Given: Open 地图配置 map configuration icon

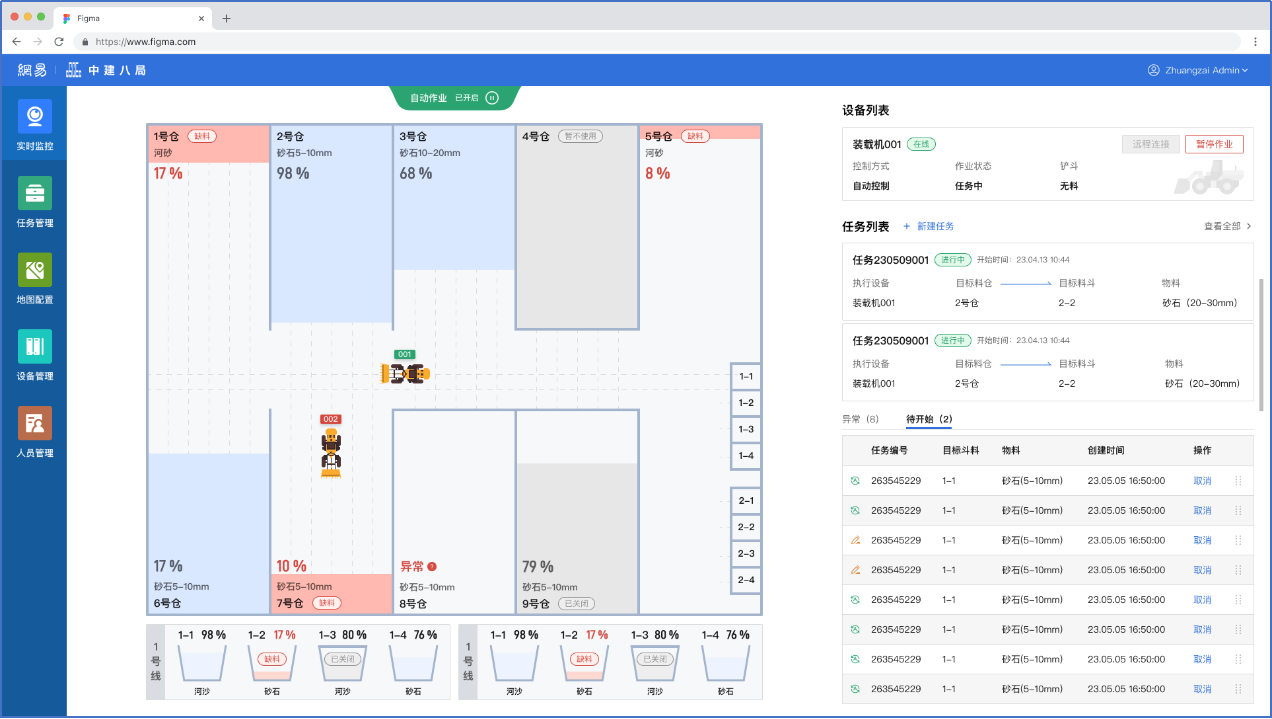Looking at the screenshot, I should click(x=34, y=270).
